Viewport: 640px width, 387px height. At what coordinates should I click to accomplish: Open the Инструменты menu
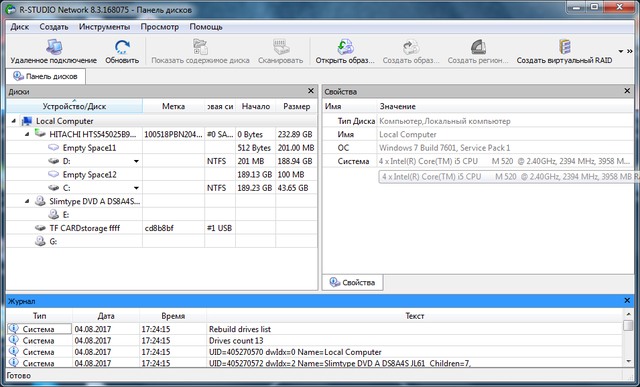tap(104, 27)
